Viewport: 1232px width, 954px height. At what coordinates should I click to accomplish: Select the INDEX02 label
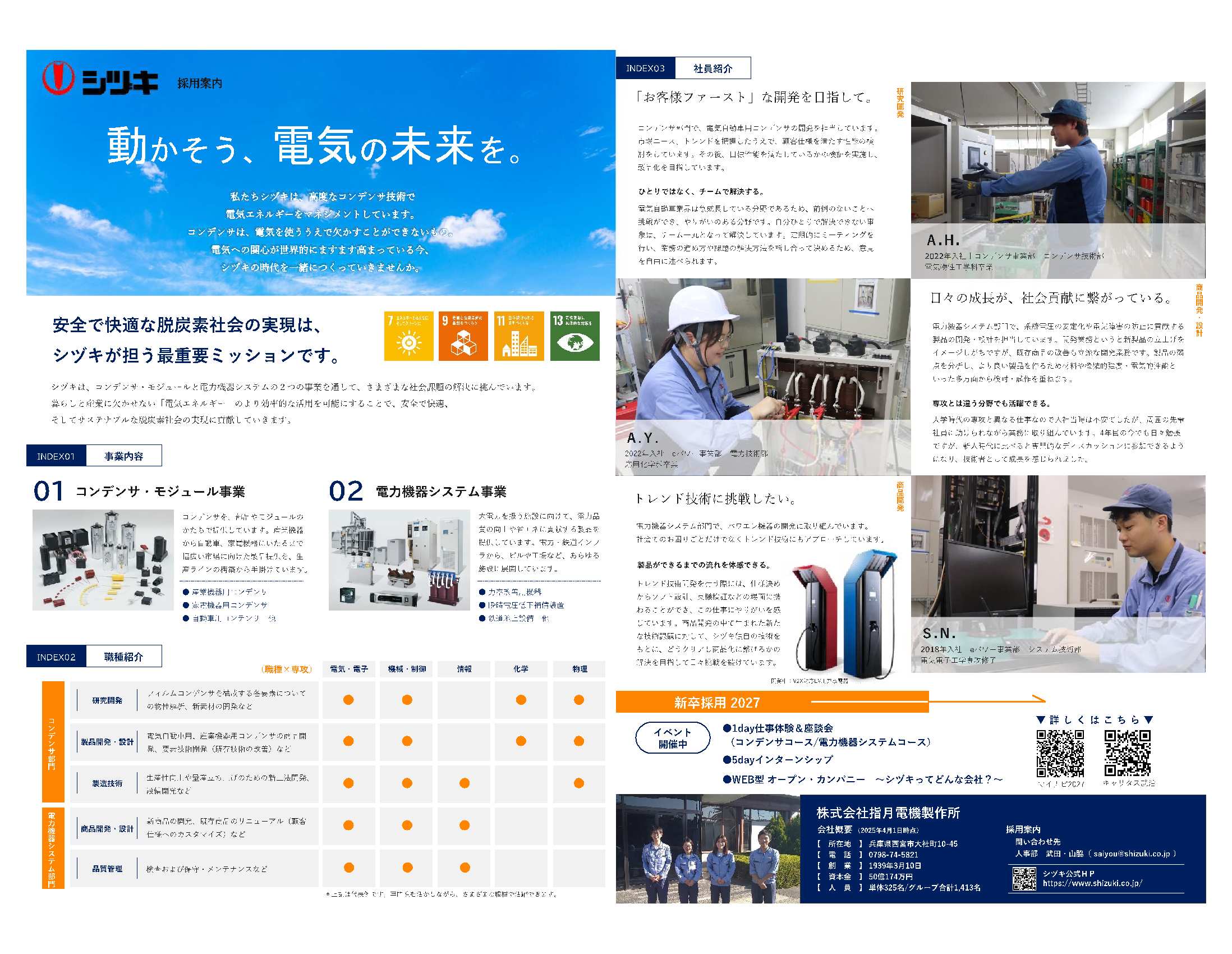(x=56, y=657)
